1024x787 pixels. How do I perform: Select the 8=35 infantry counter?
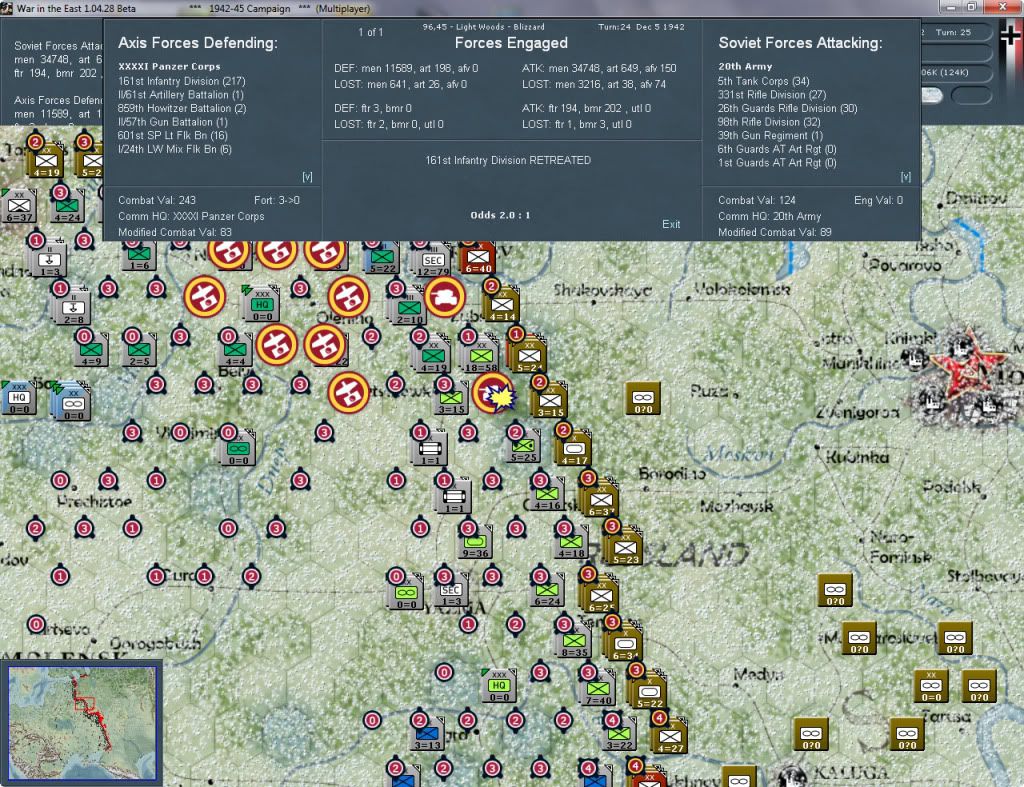tap(574, 643)
